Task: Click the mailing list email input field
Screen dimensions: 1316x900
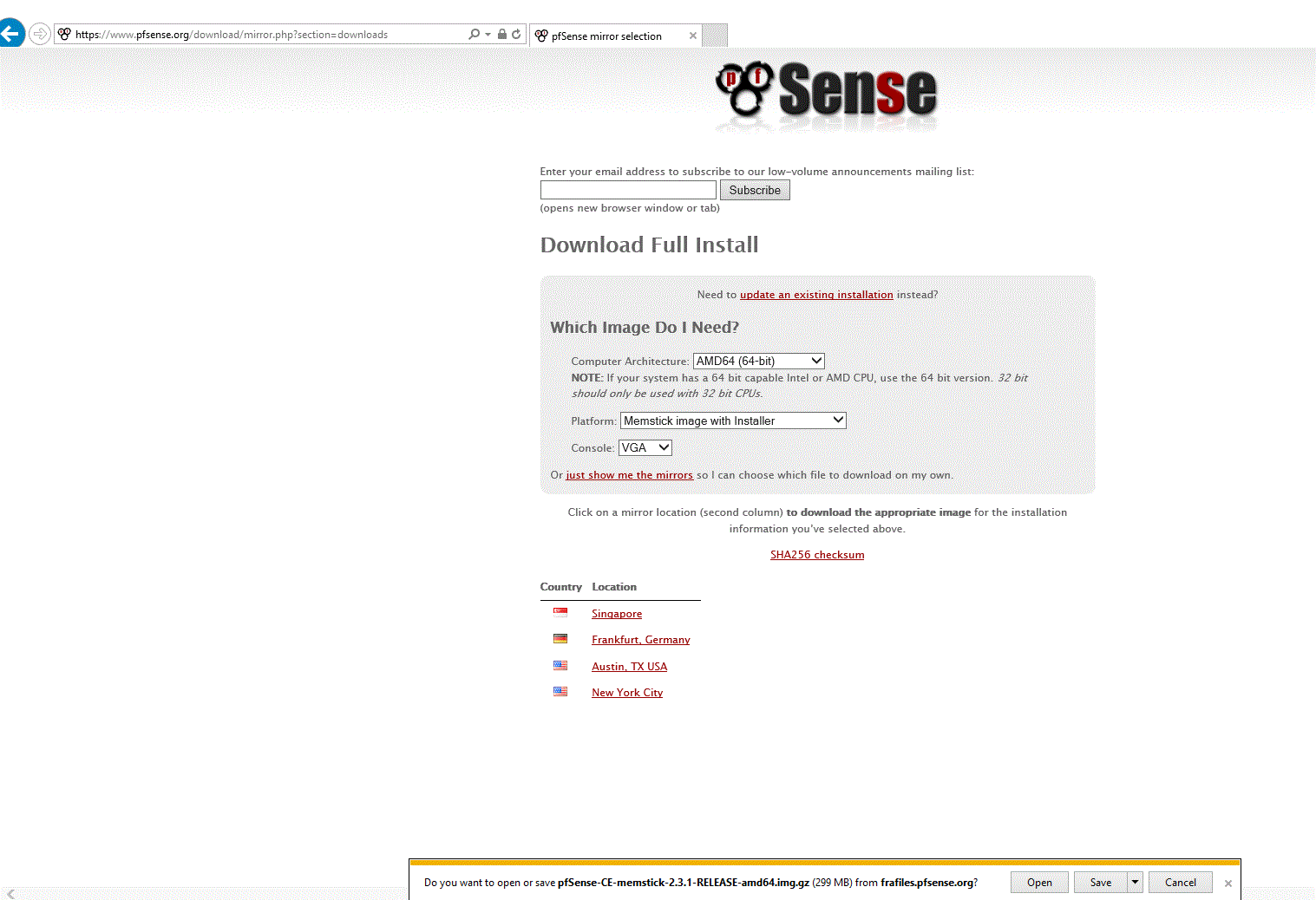Action: pyautogui.click(x=628, y=190)
